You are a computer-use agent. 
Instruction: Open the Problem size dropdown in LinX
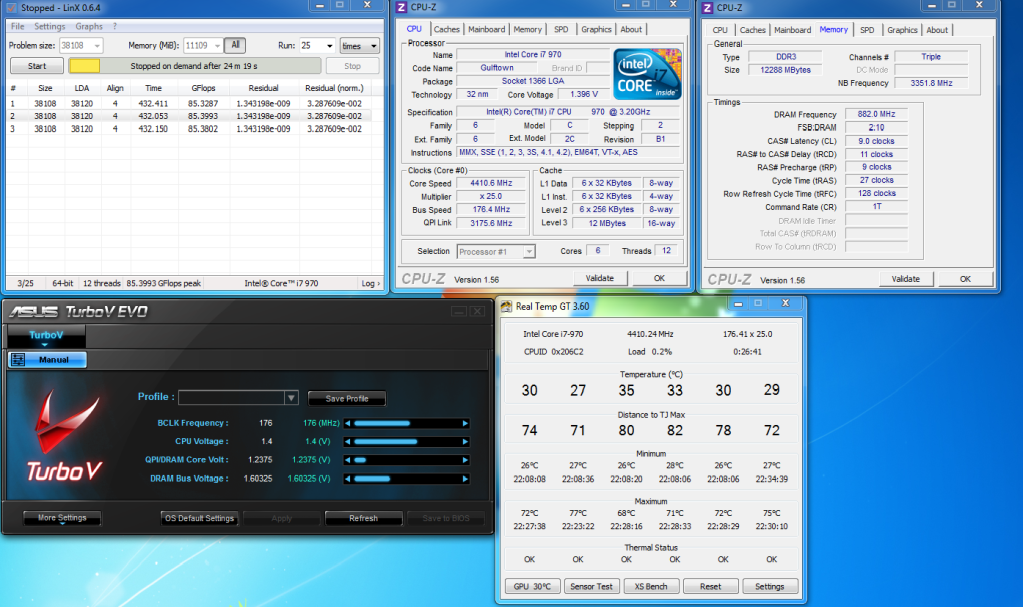[x=97, y=46]
